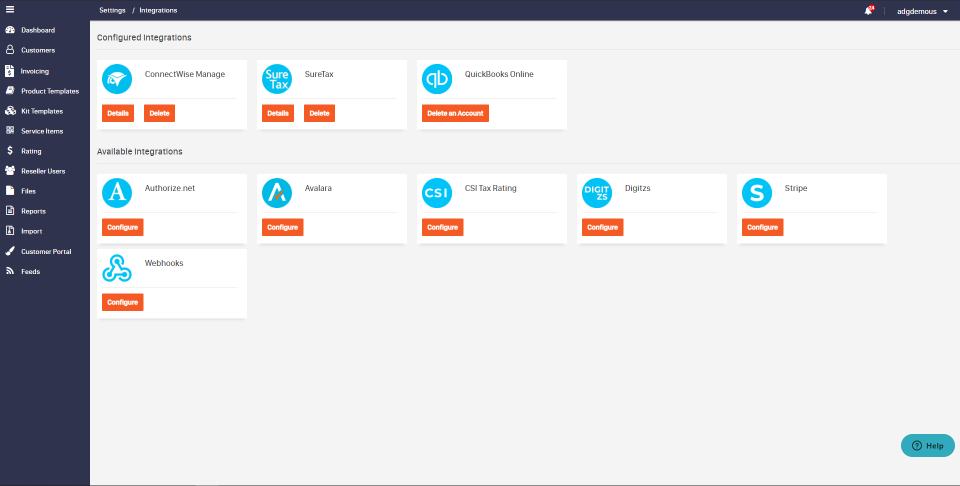960x486 pixels.
Task: Click the Import file icon
Action: pos(10,231)
